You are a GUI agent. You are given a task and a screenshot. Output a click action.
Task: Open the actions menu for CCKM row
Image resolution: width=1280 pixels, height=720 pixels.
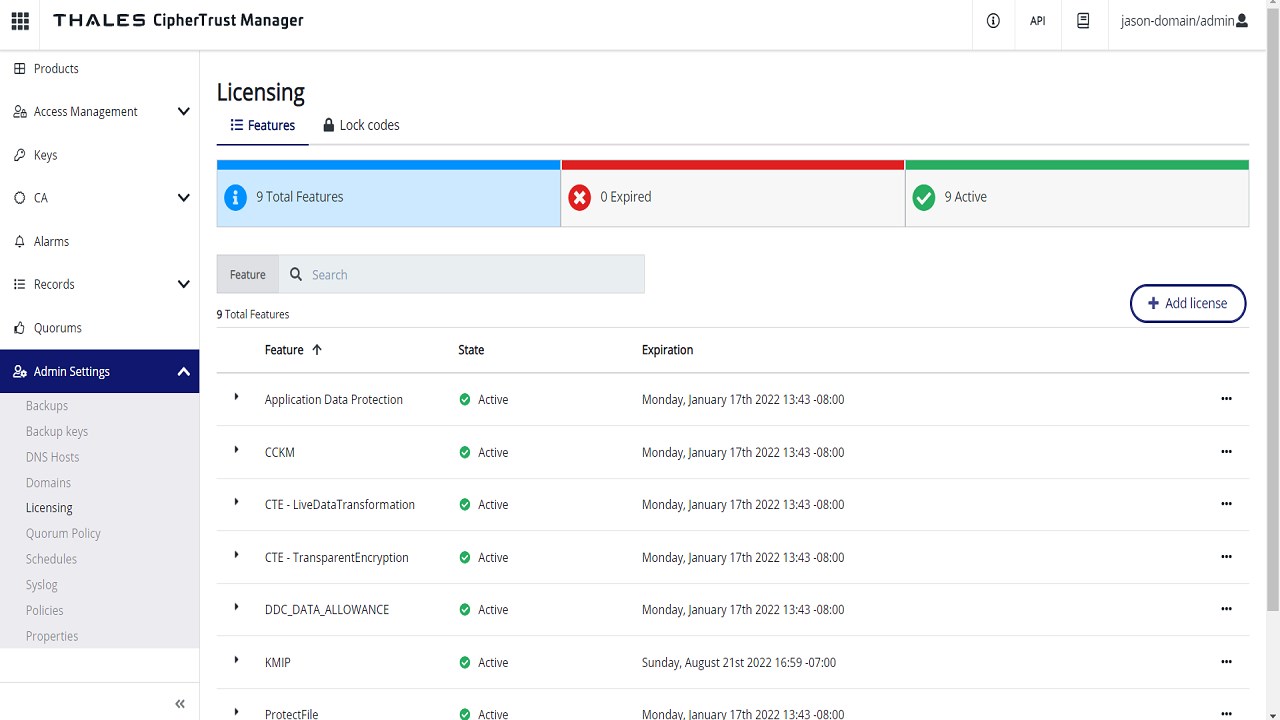[1226, 452]
